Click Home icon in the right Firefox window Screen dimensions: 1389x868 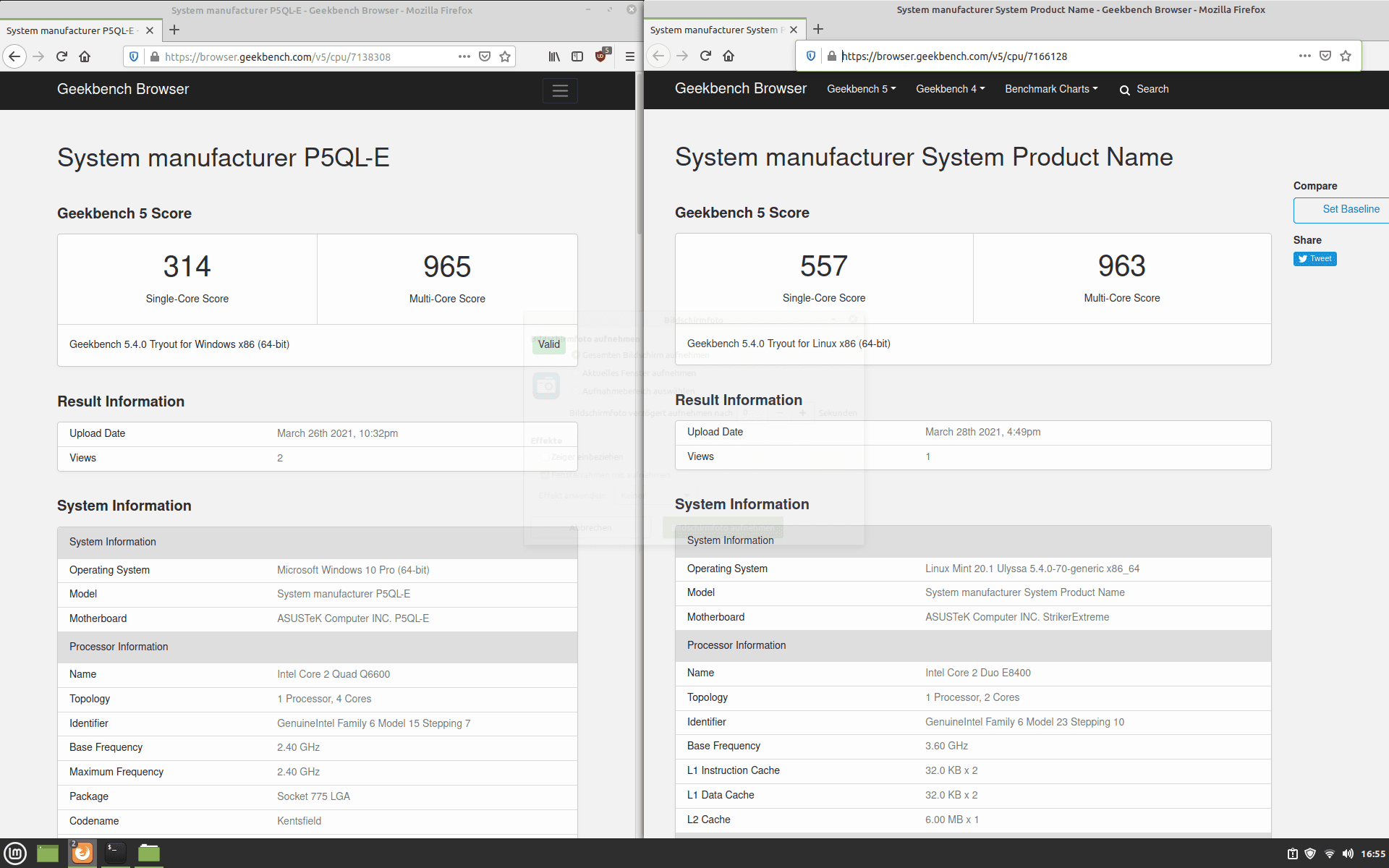coord(729,56)
